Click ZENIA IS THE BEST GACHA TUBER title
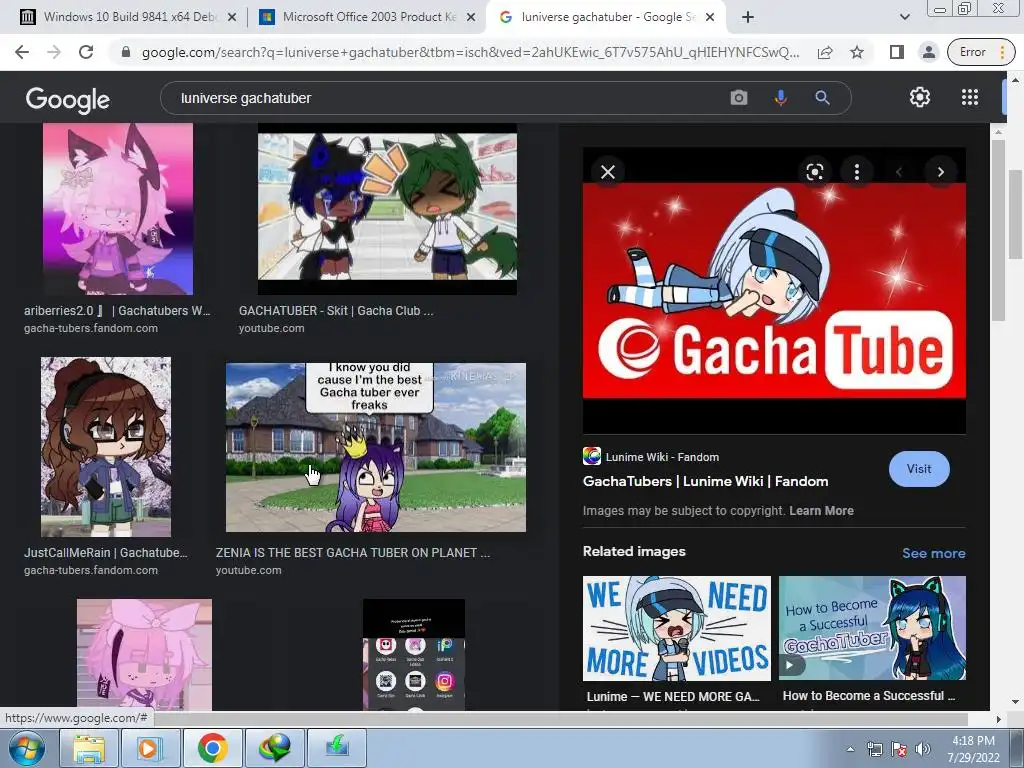Image resolution: width=1024 pixels, height=768 pixels. tap(353, 552)
